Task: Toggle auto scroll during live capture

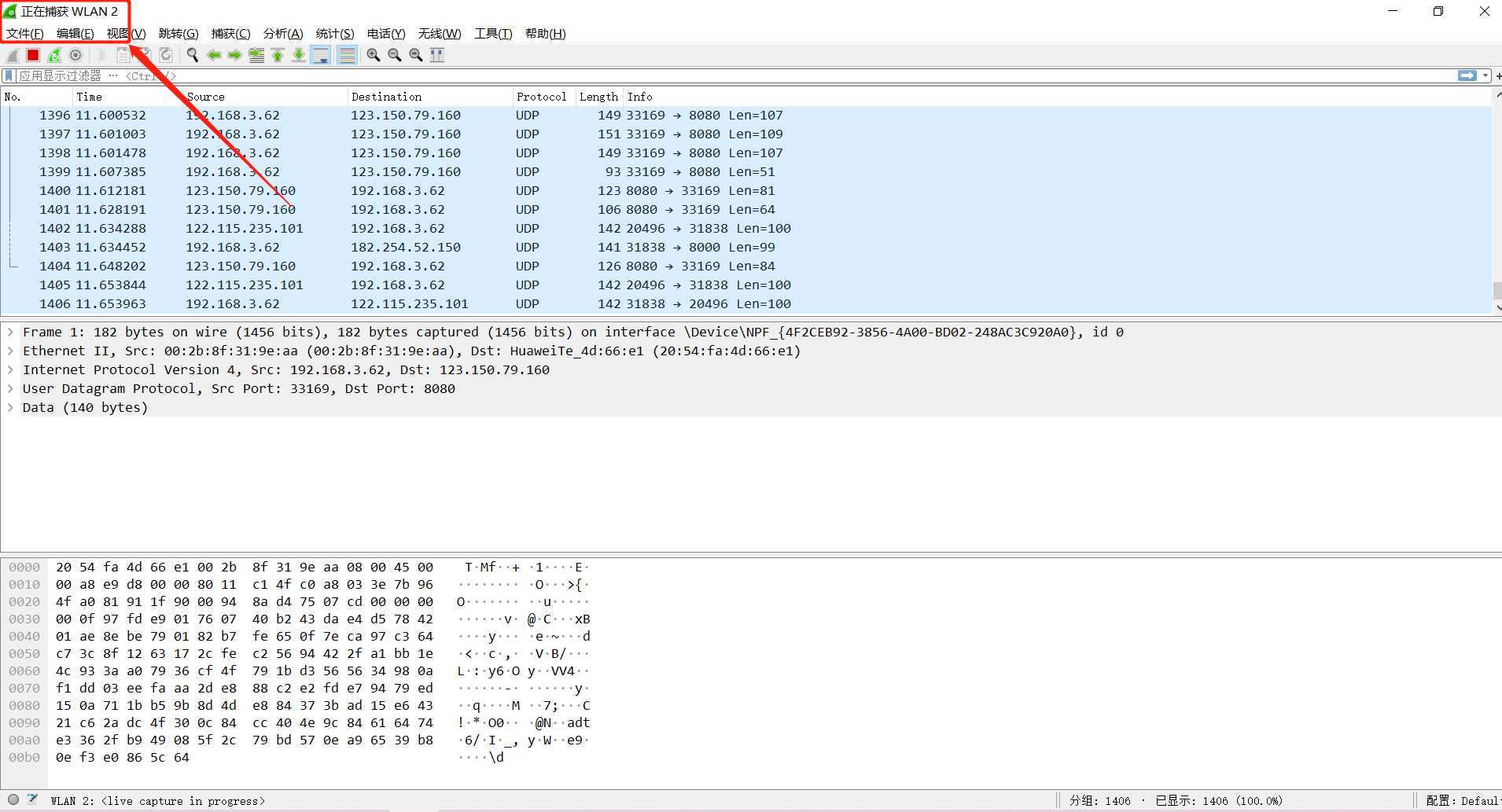Action: click(x=321, y=55)
